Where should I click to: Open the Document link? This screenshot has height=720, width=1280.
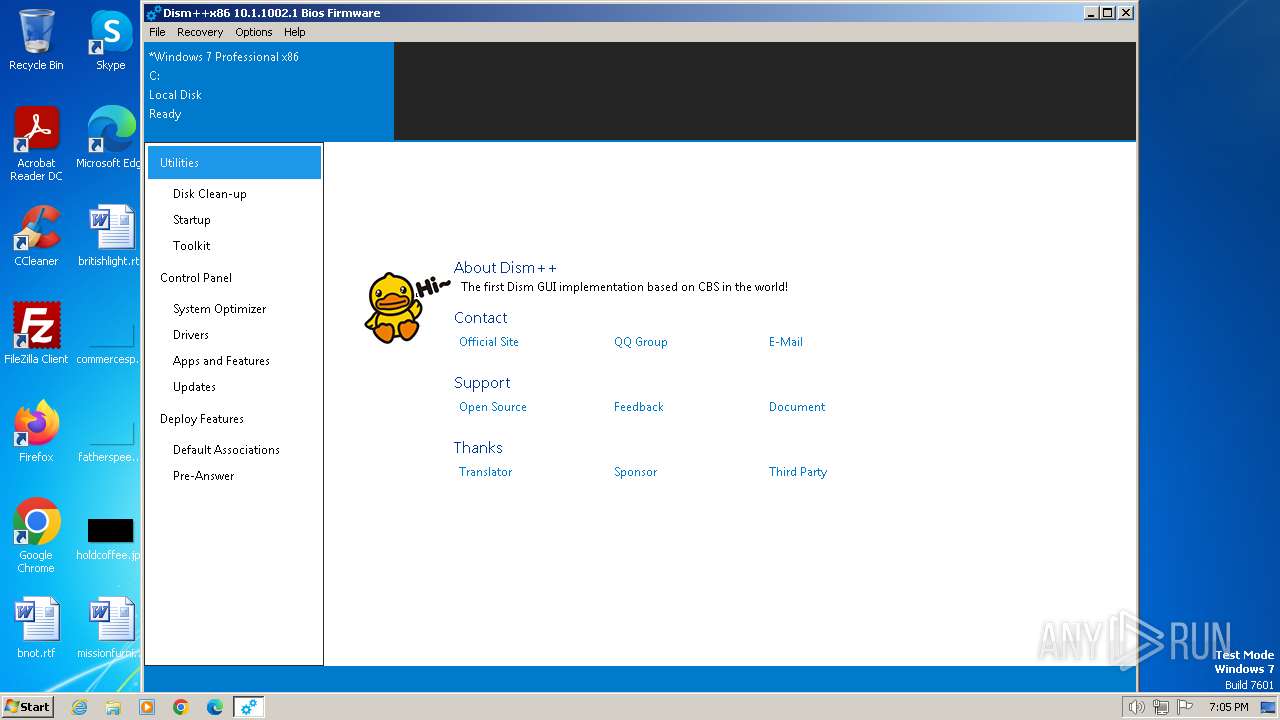(x=797, y=407)
